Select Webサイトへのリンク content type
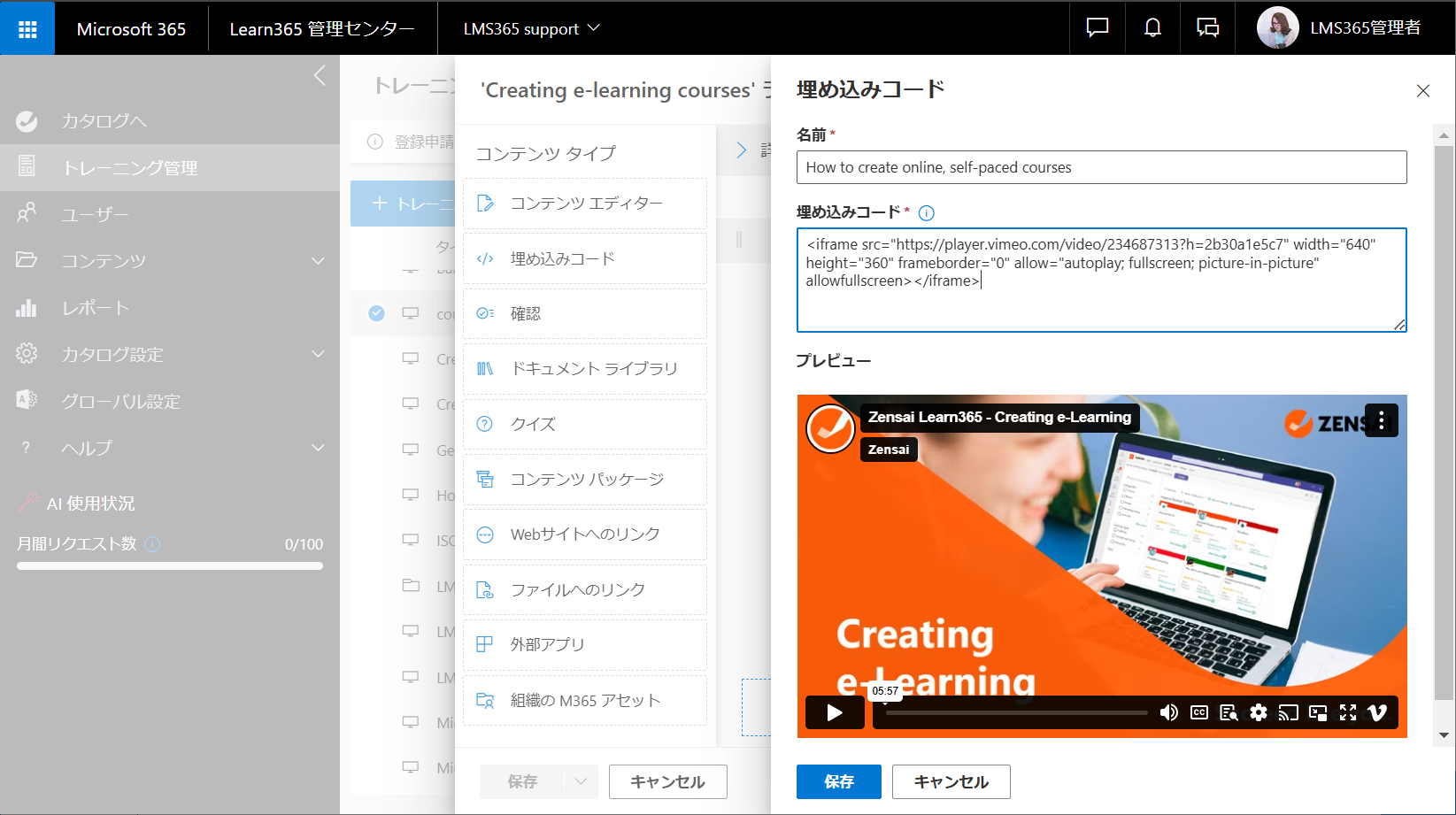 click(585, 534)
